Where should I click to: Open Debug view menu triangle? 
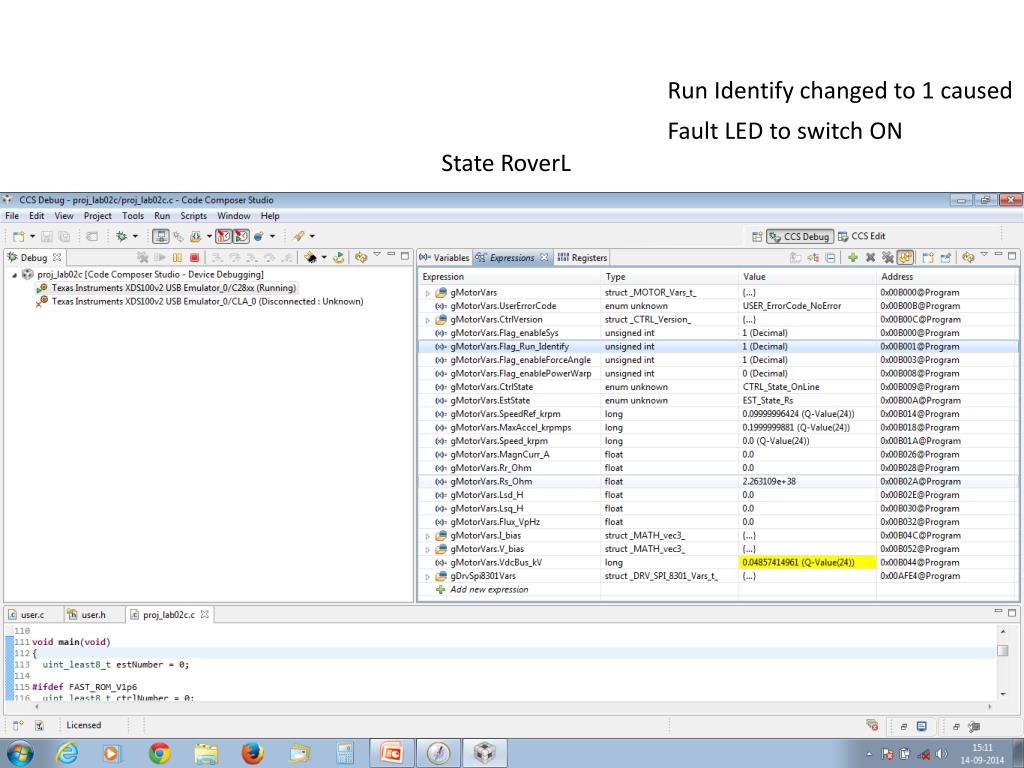click(377, 255)
